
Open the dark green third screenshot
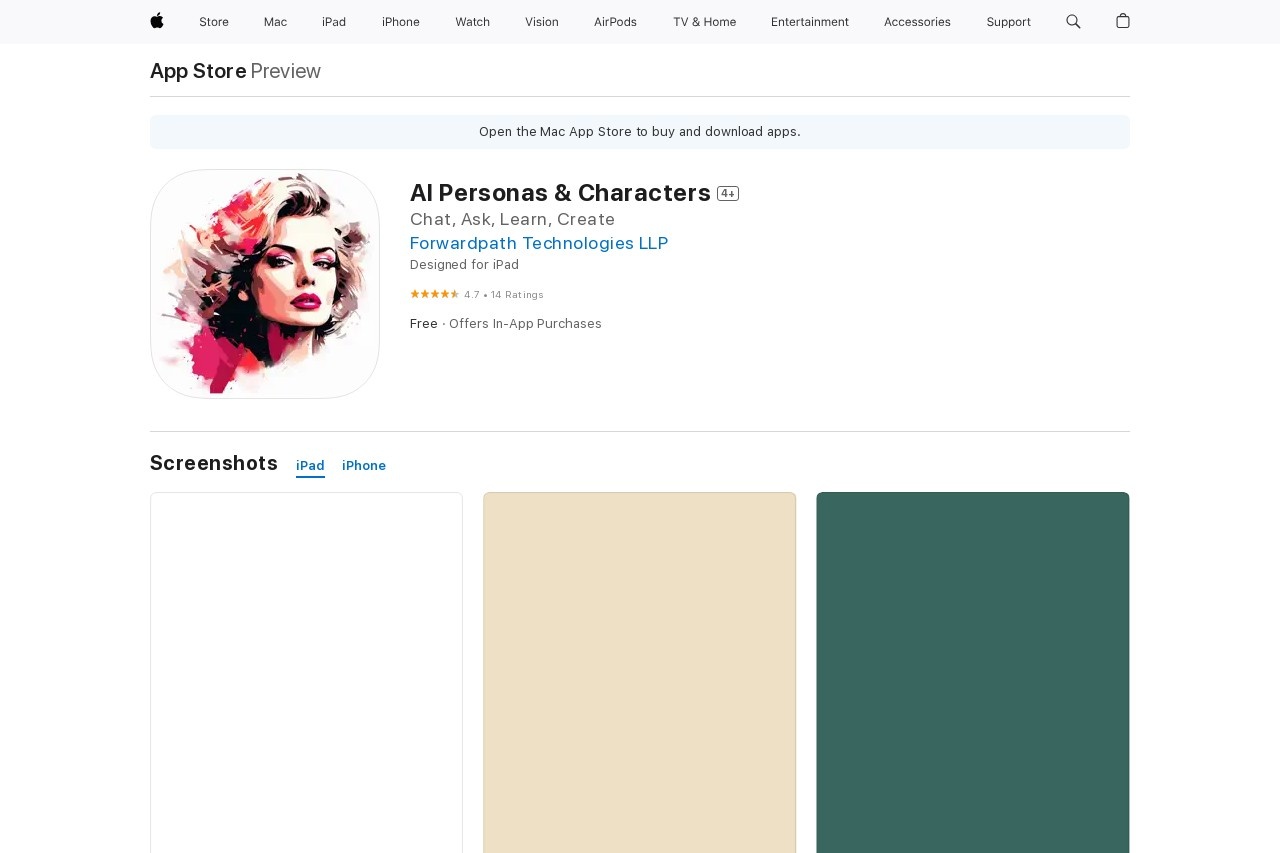973,672
